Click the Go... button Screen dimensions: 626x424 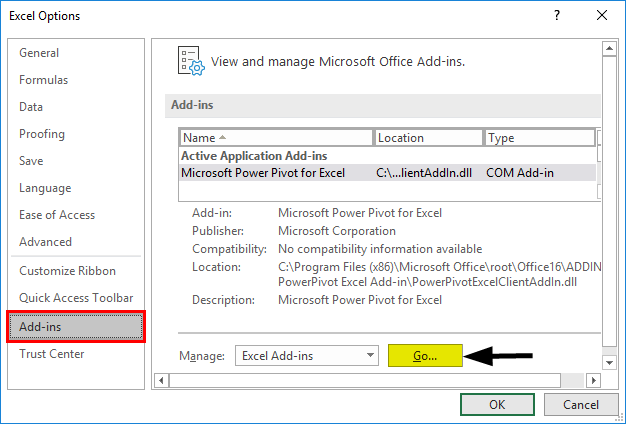coord(425,356)
